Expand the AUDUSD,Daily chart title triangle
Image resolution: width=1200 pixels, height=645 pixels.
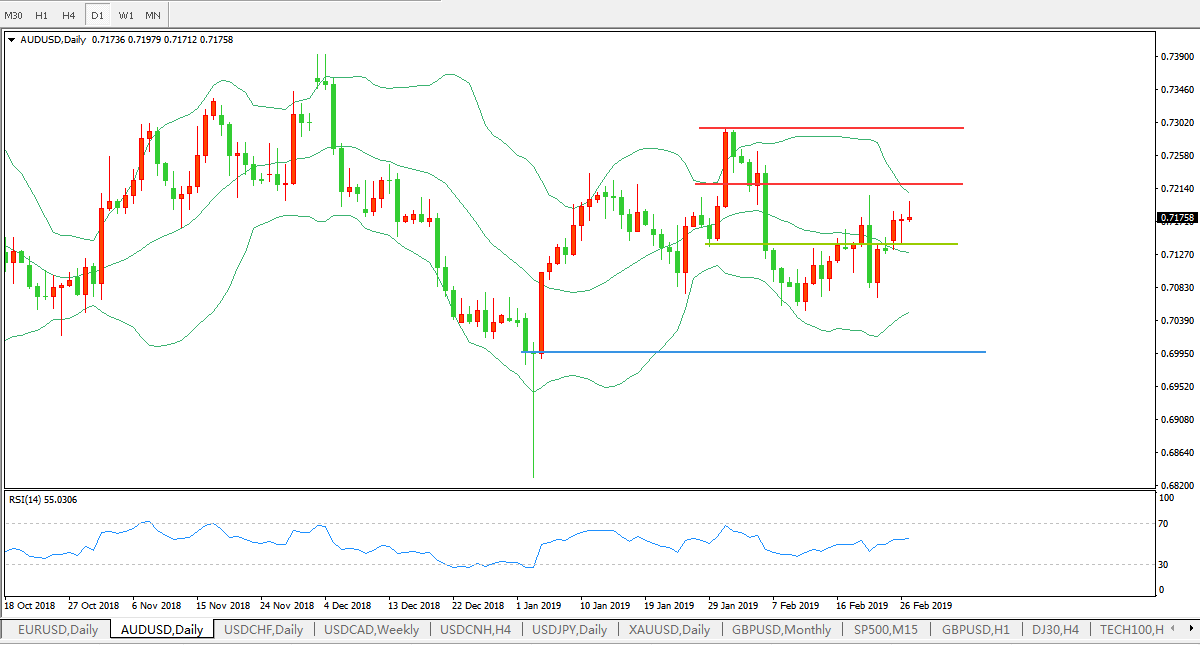pyautogui.click(x=11, y=40)
